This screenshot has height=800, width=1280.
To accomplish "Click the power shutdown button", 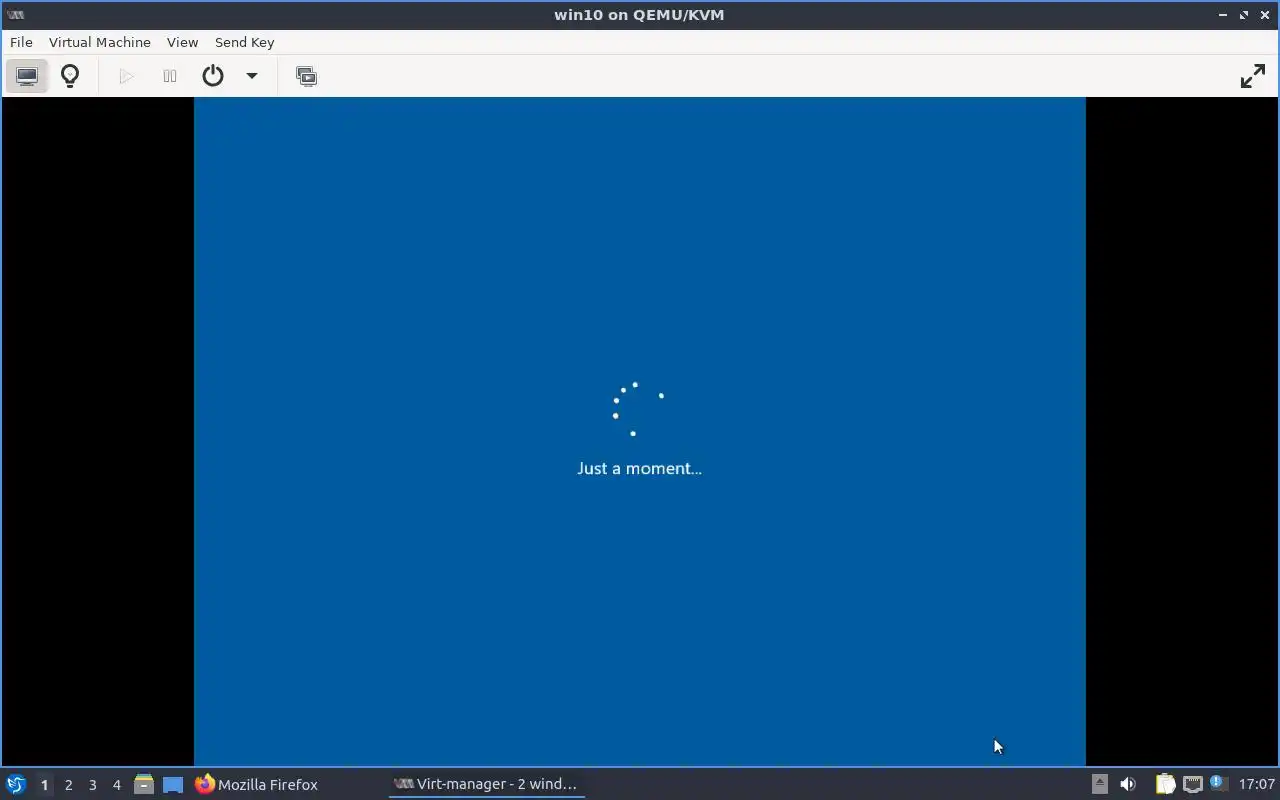I will click(x=213, y=76).
